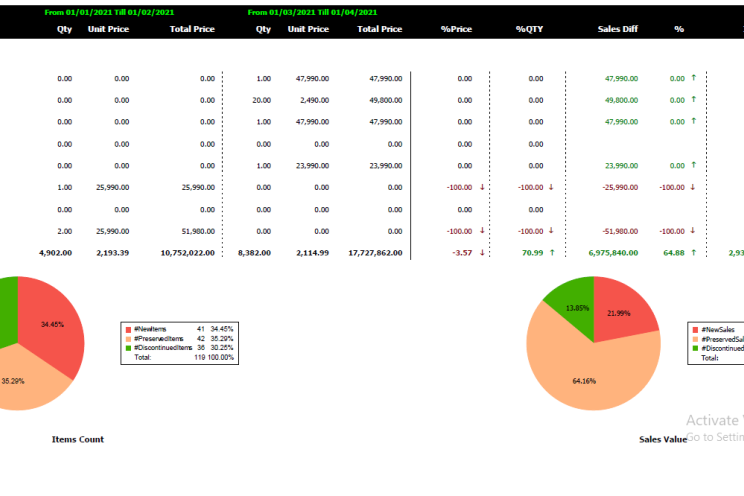This screenshot has height=496, width=744.
Task: Select the 2,193.39 average unit price total
Action: click(112, 253)
